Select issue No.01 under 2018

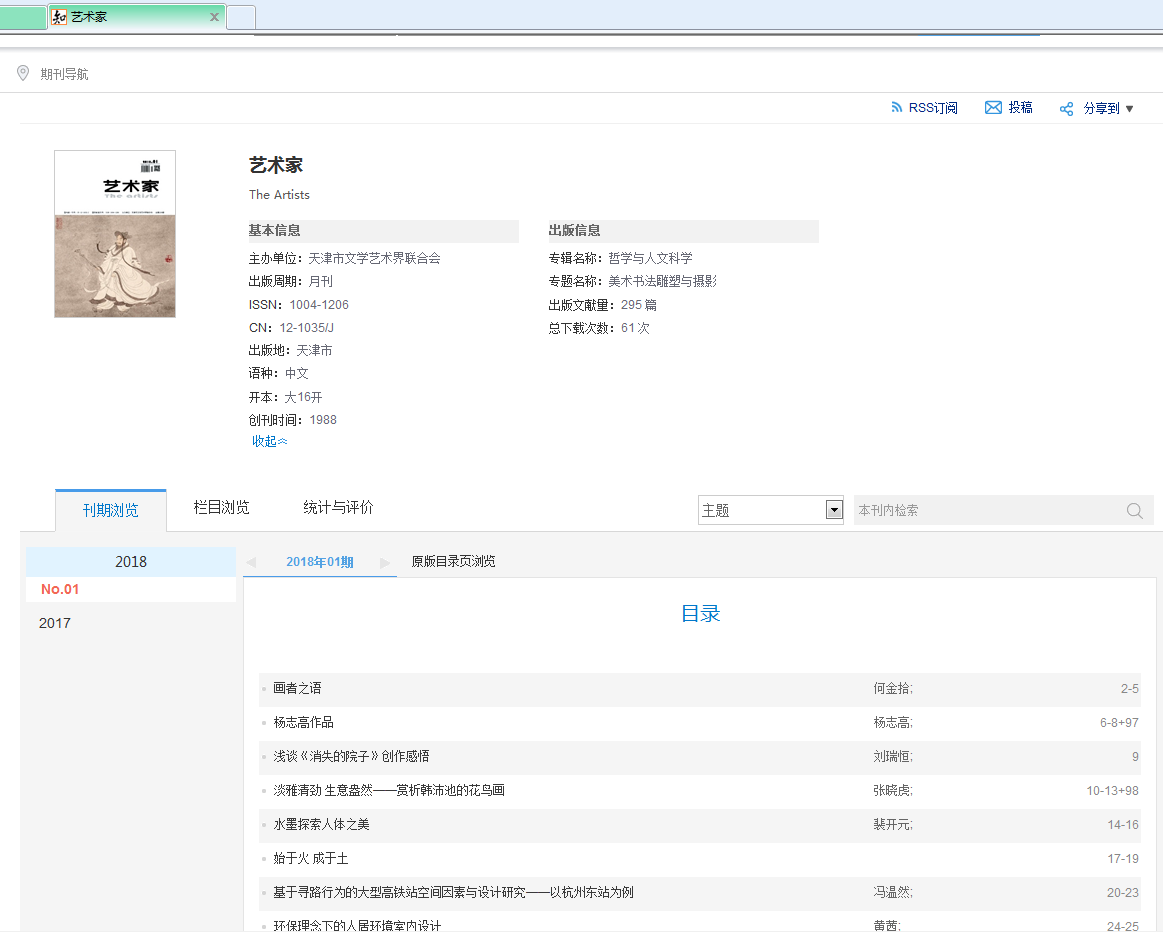60,589
